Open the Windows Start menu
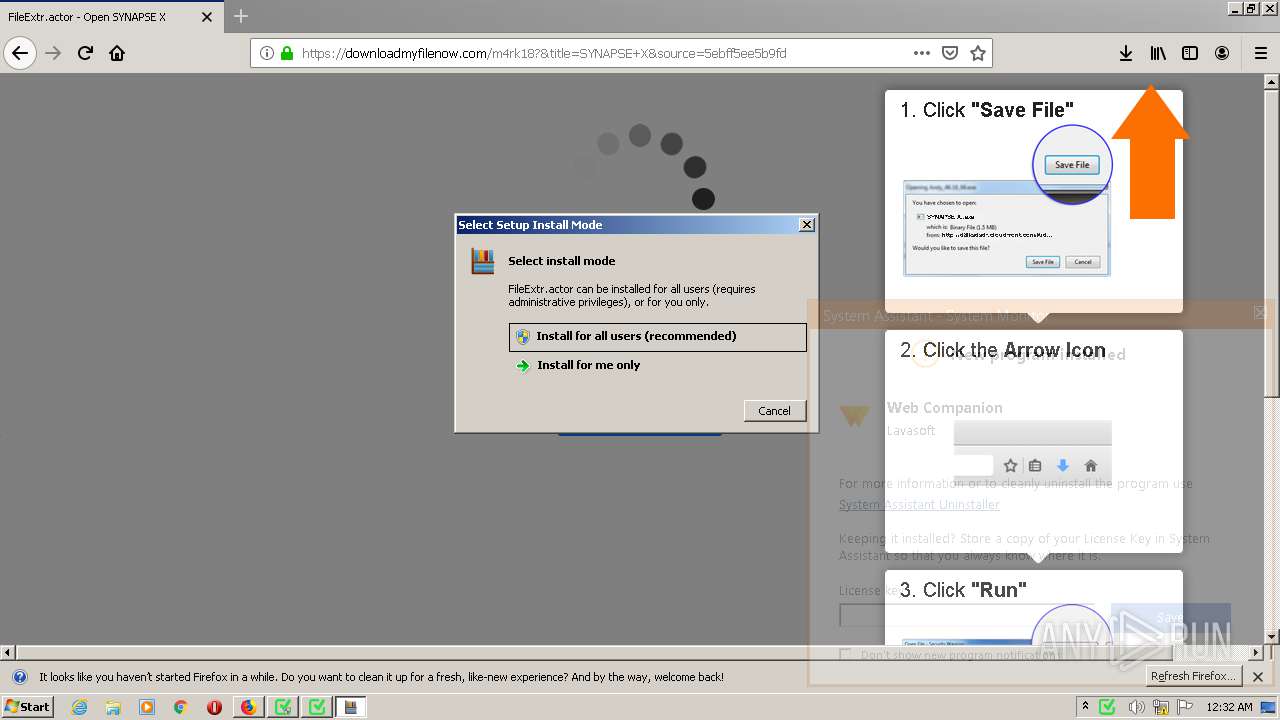 click(28, 706)
